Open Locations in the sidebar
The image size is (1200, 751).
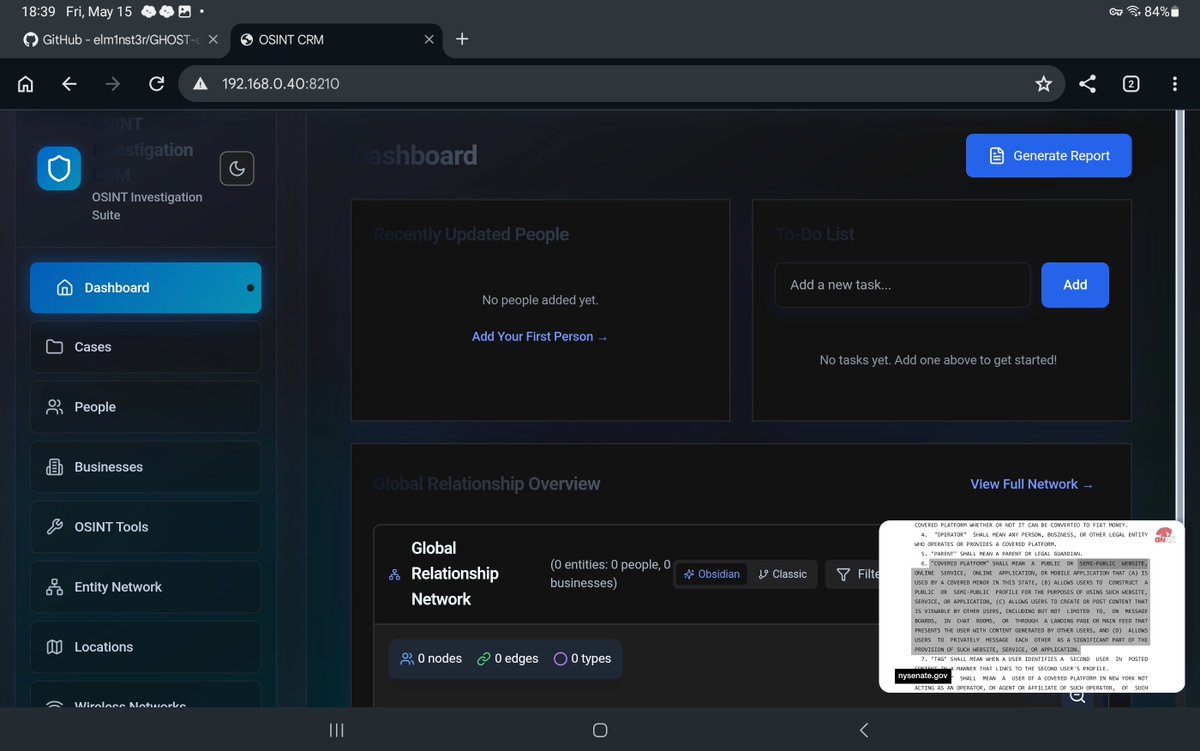[x=146, y=647]
